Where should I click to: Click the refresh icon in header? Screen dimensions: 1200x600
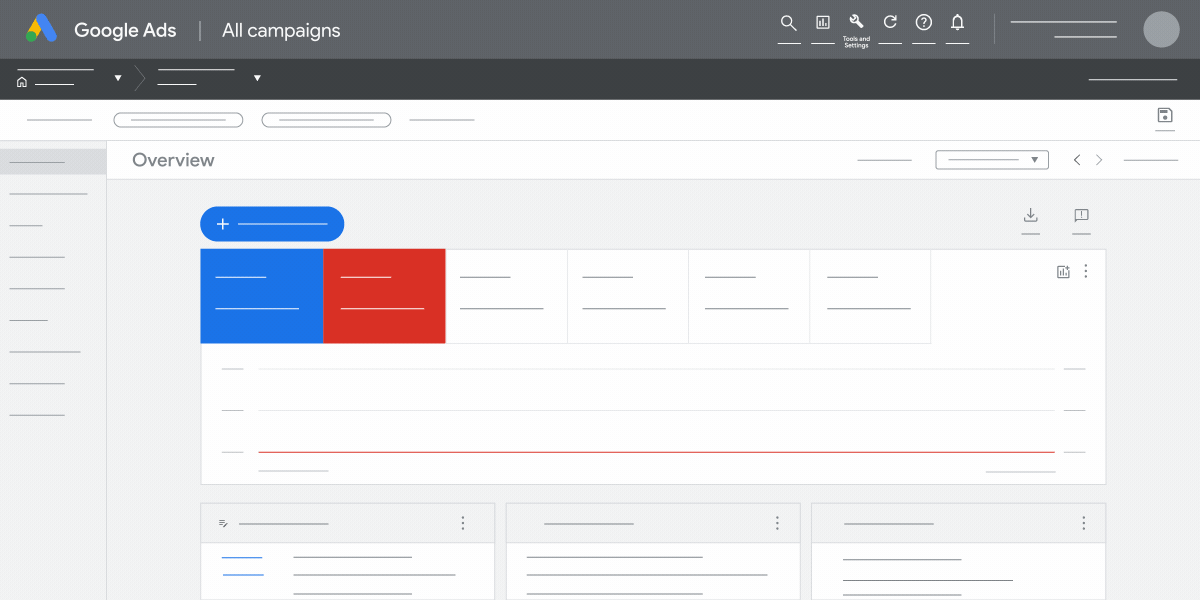(x=890, y=22)
